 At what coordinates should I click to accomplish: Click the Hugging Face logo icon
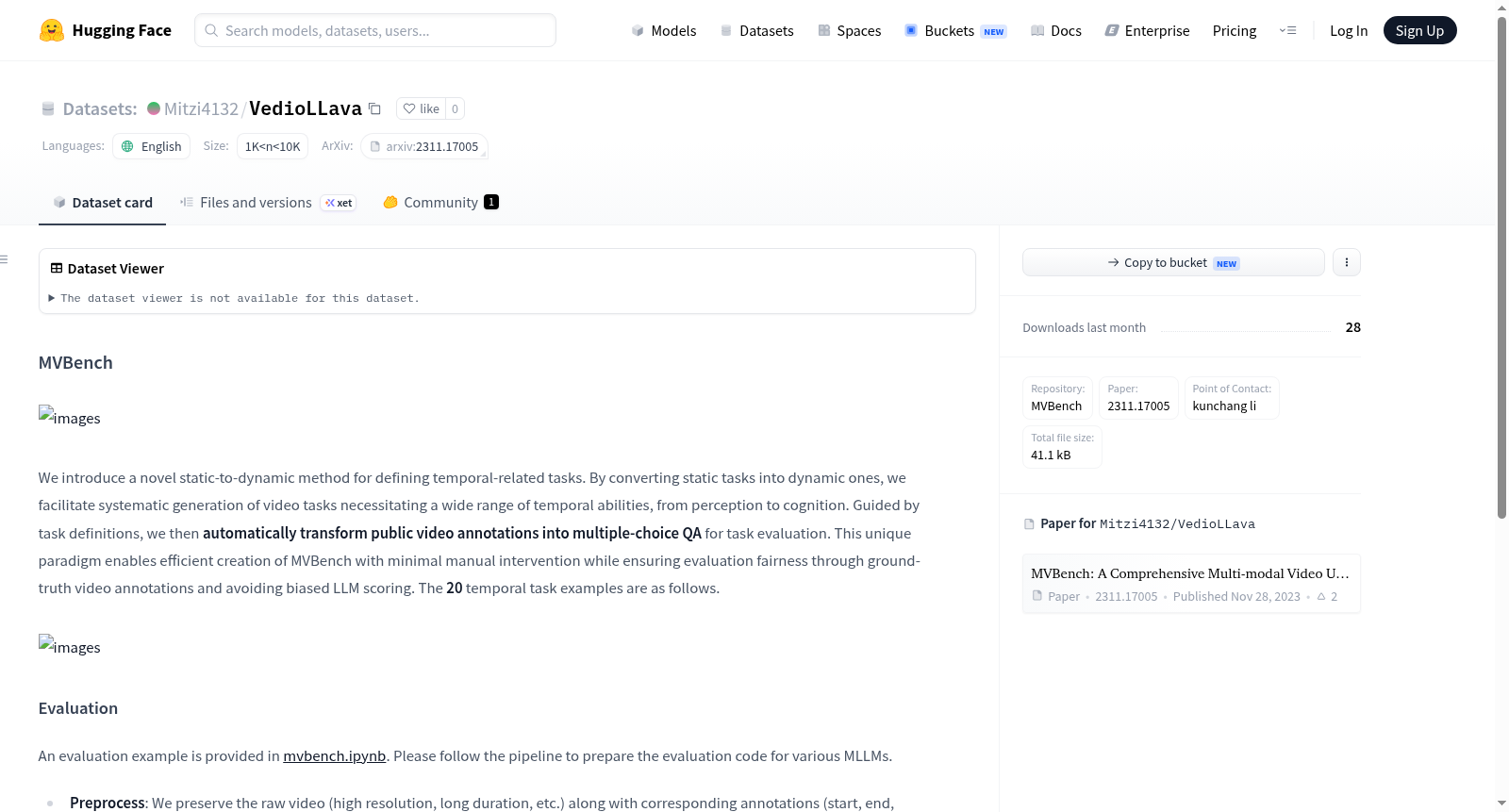pos(52,30)
